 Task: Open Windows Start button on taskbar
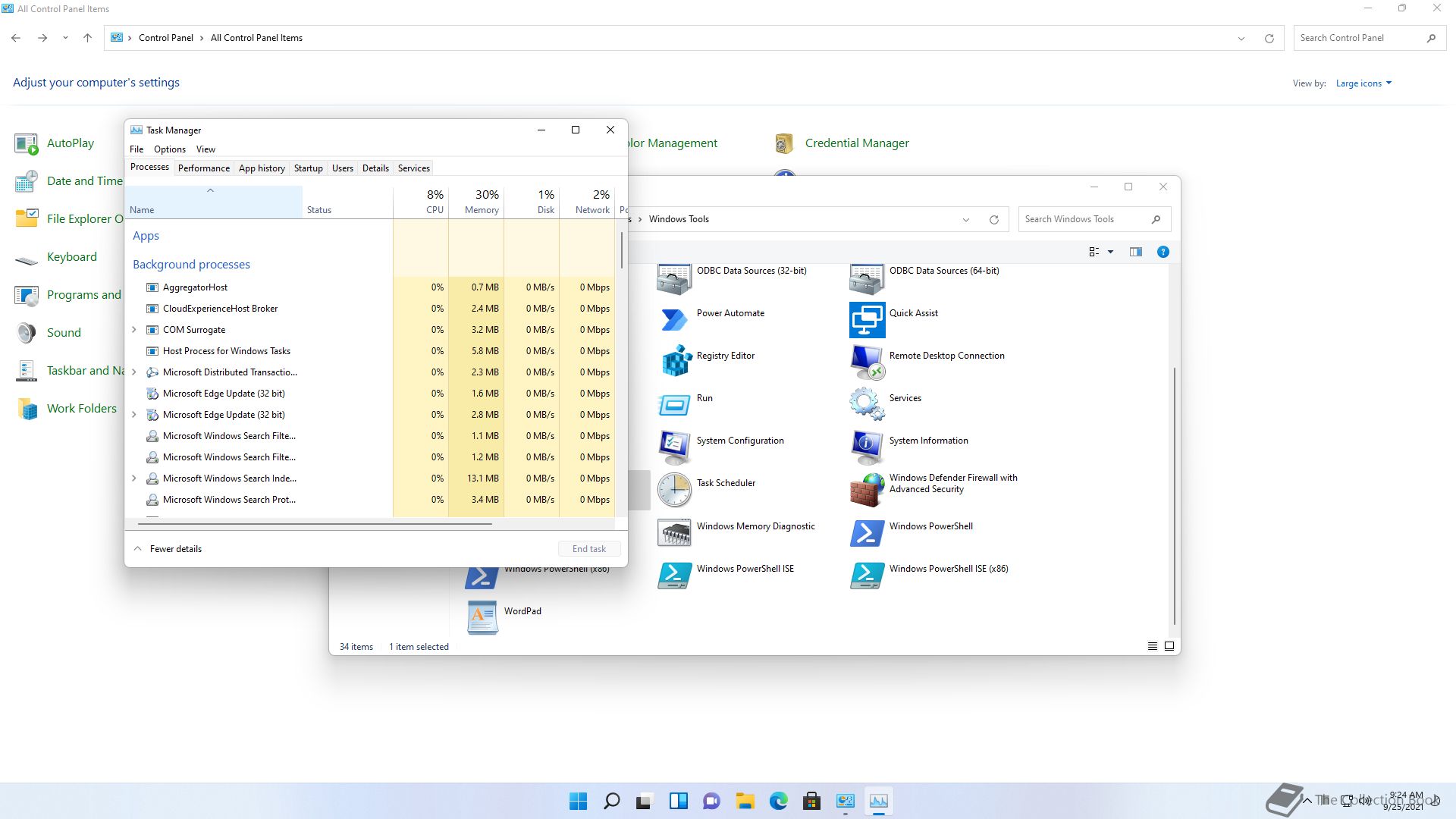578,802
